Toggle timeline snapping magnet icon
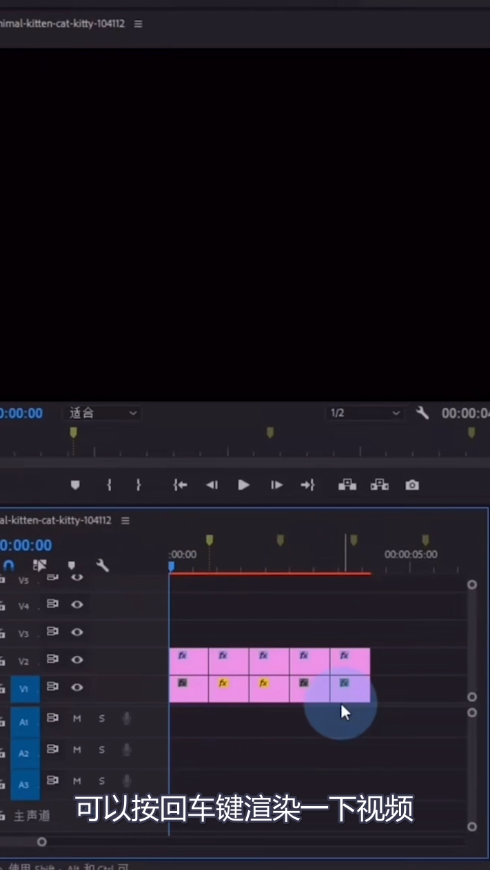Viewport: 490px width, 870px height. 9,565
